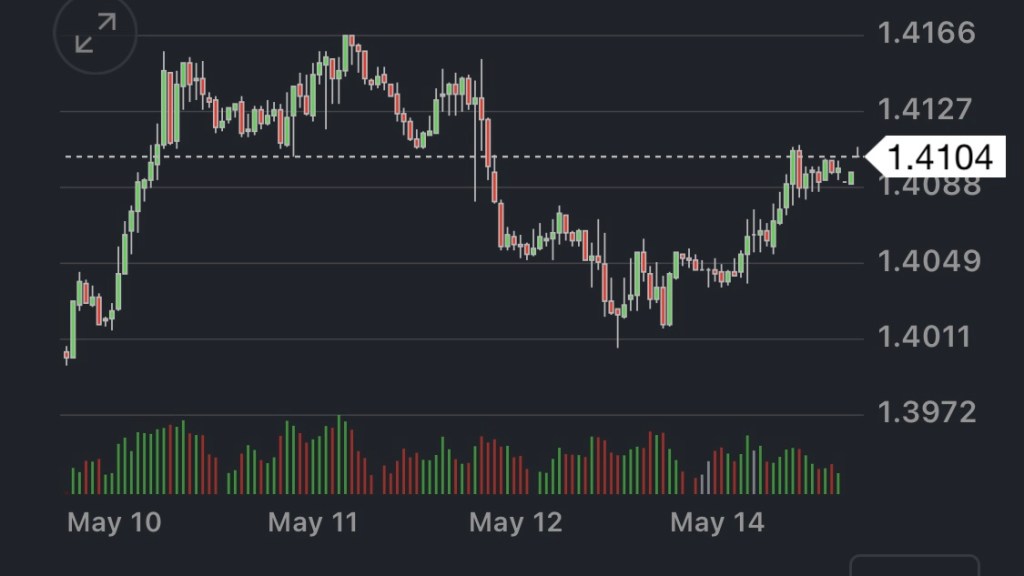Click the current price tag 1.4104
This screenshot has width=1024, height=576.
(938, 157)
